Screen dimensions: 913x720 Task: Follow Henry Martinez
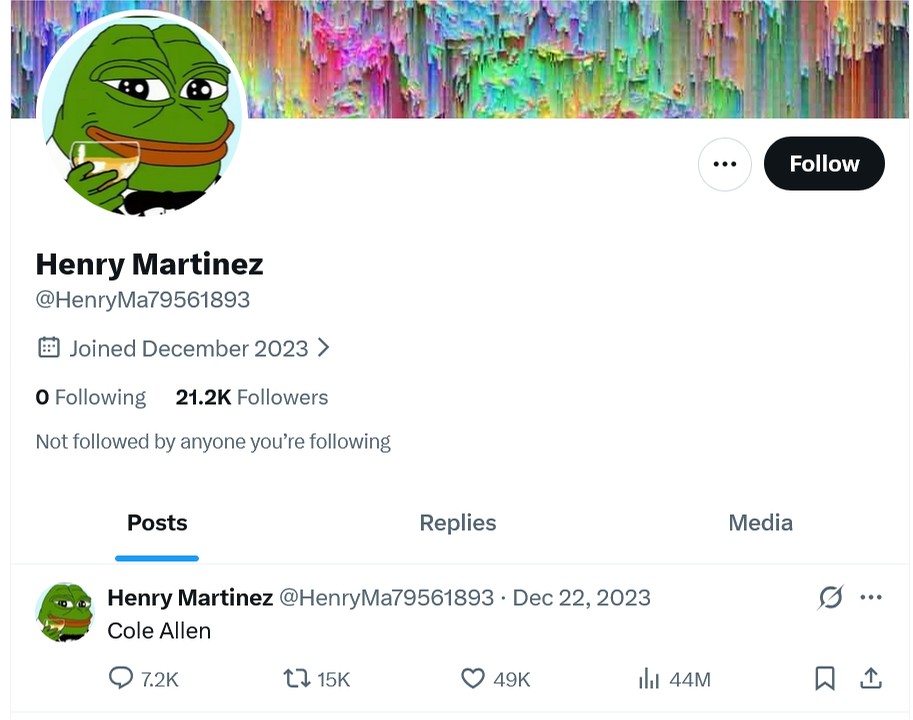824,164
